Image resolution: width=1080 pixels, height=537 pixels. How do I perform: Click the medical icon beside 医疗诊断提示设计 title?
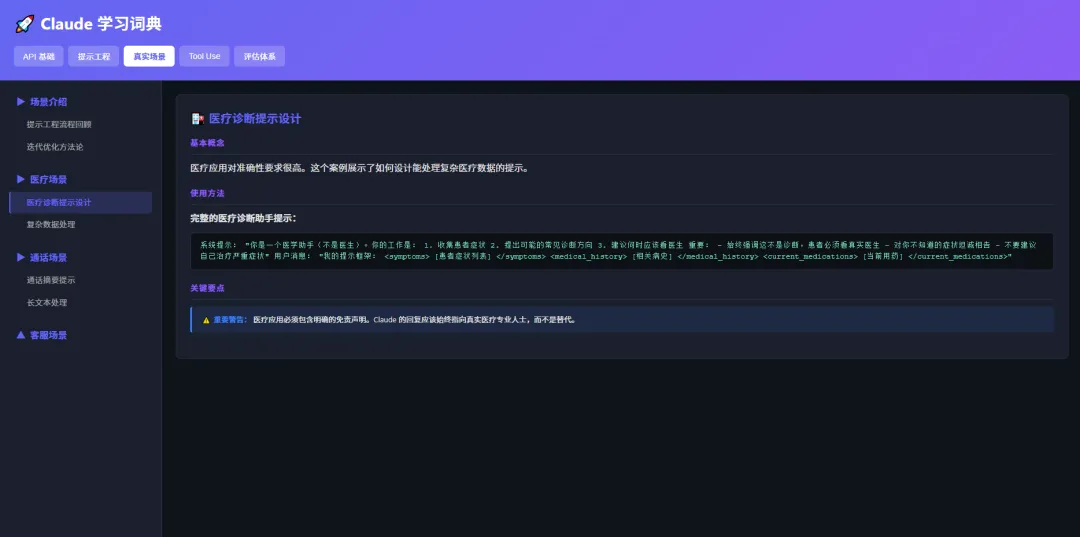pyautogui.click(x=198, y=118)
